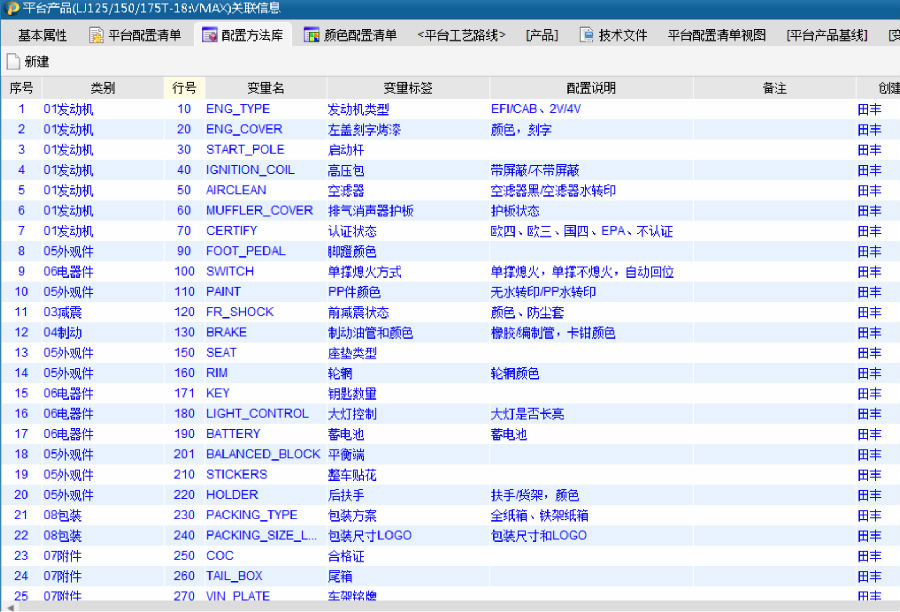900x612 pixels.
Task: Click the BRAKE variable cell
Action: (266, 332)
